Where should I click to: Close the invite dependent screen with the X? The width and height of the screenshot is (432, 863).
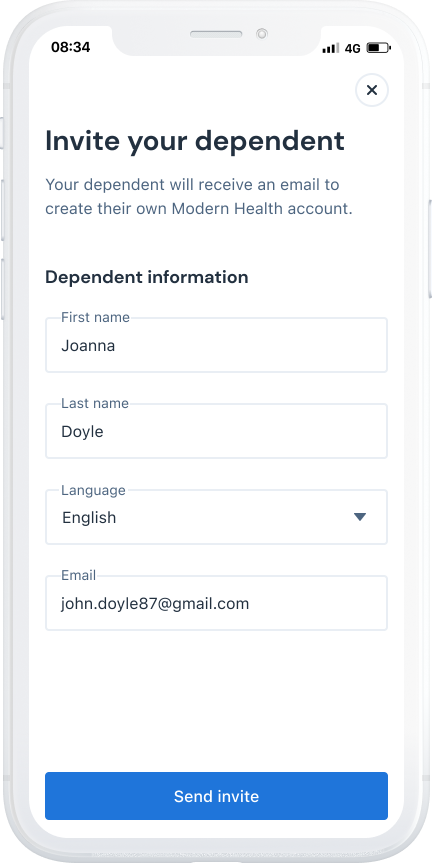pyautogui.click(x=372, y=90)
